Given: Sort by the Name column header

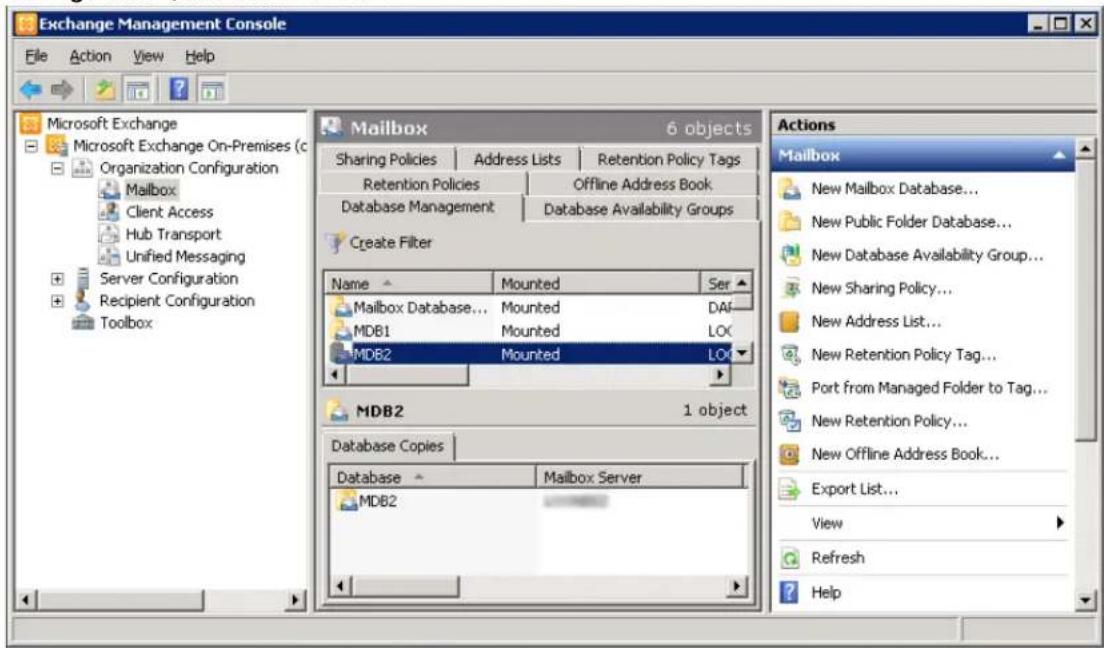Looking at the screenshot, I should [408, 283].
